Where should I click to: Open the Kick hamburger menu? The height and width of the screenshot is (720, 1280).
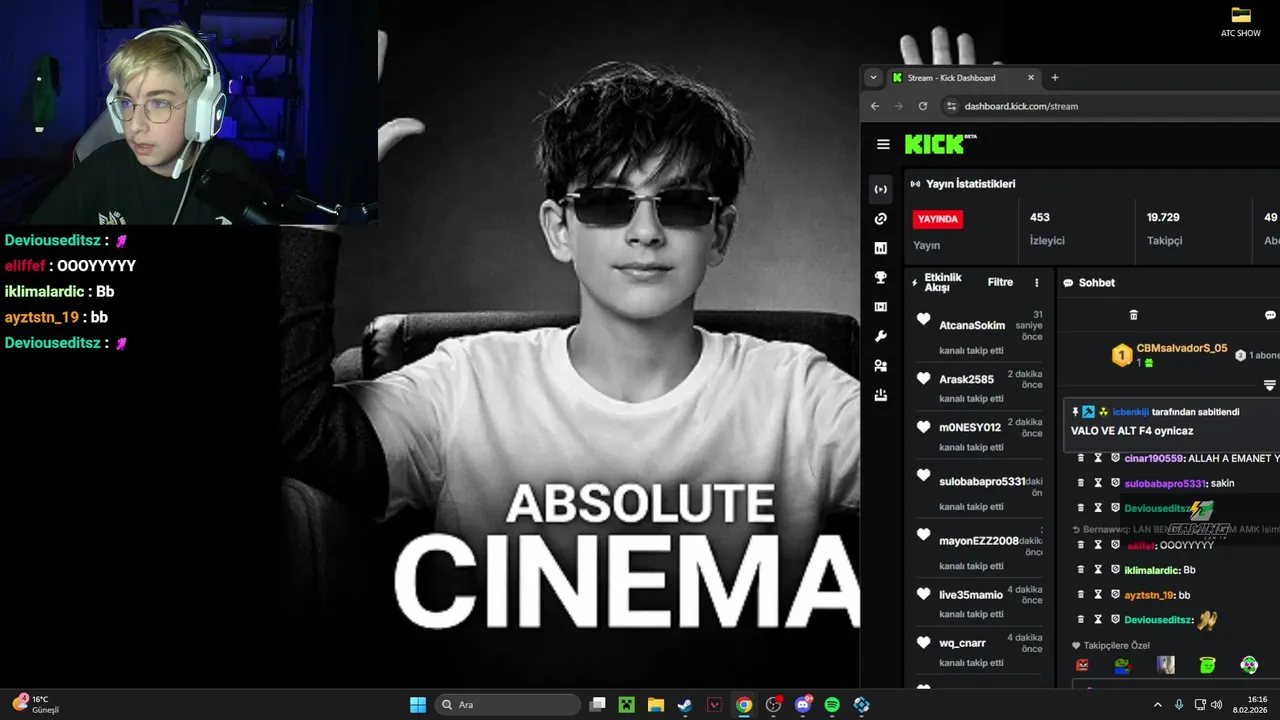(883, 144)
